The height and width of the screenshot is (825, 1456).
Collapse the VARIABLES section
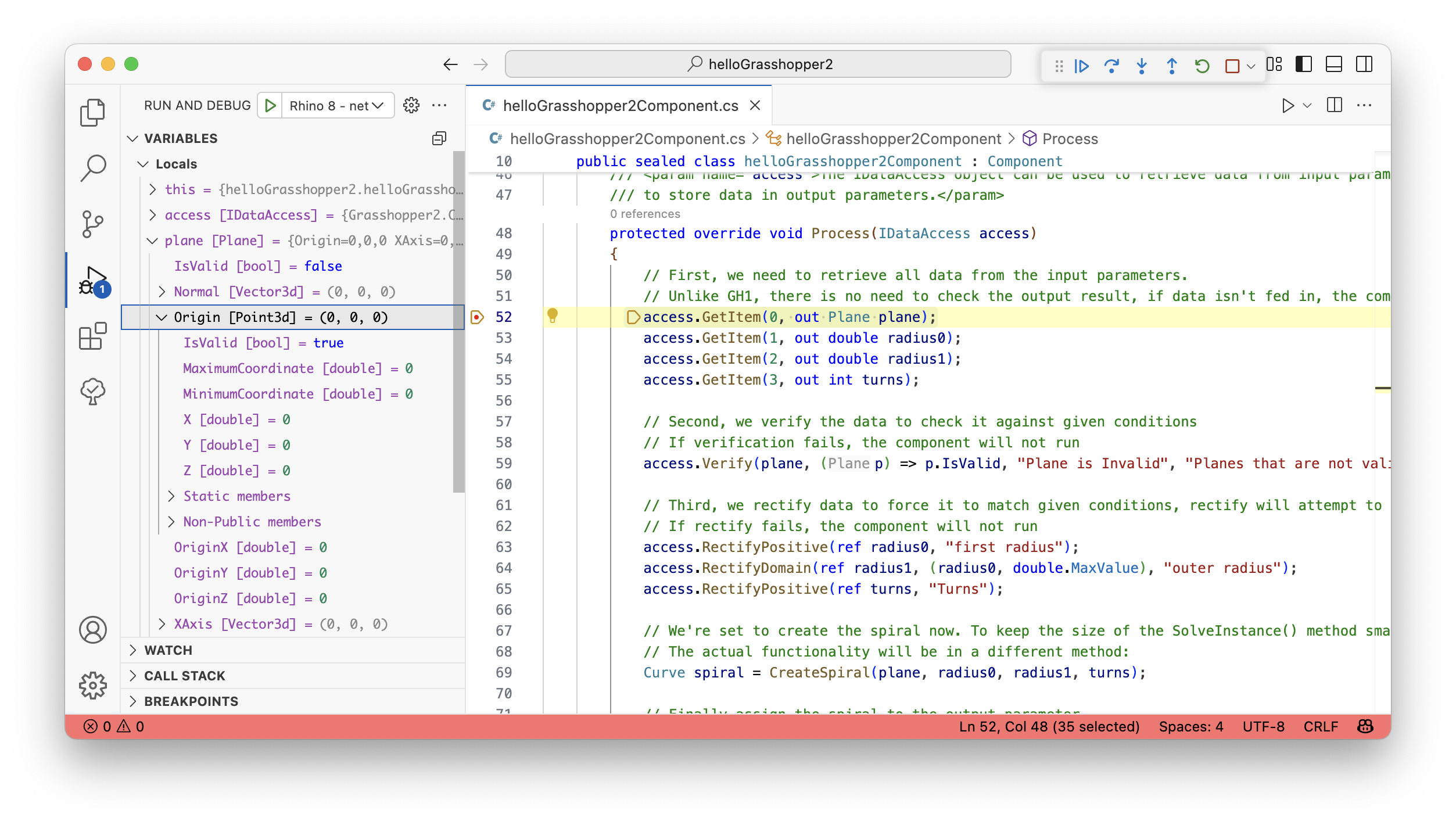[133, 138]
